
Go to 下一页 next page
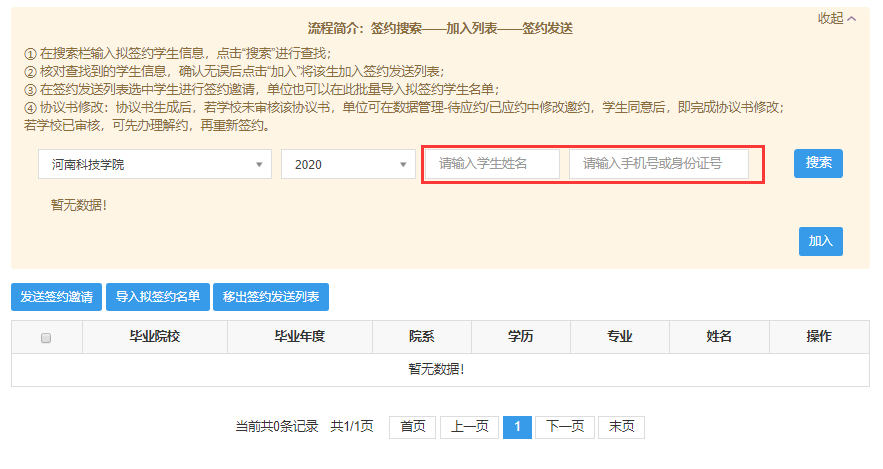[565, 427]
